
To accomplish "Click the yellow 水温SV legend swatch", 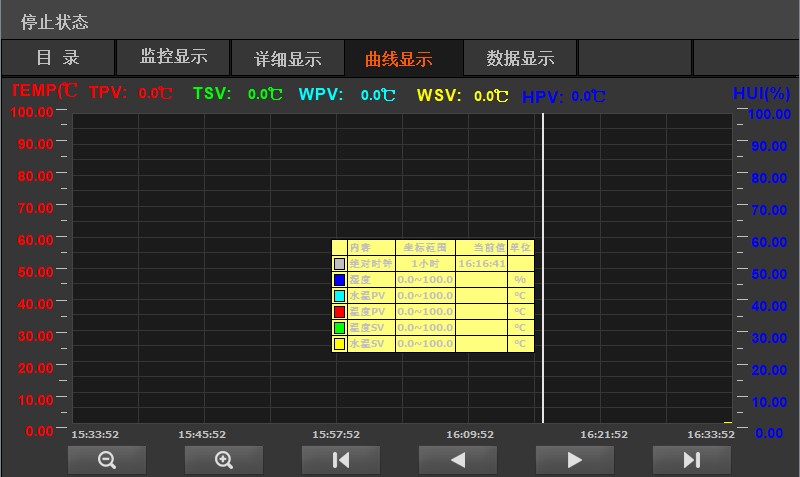I will point(339,344).
